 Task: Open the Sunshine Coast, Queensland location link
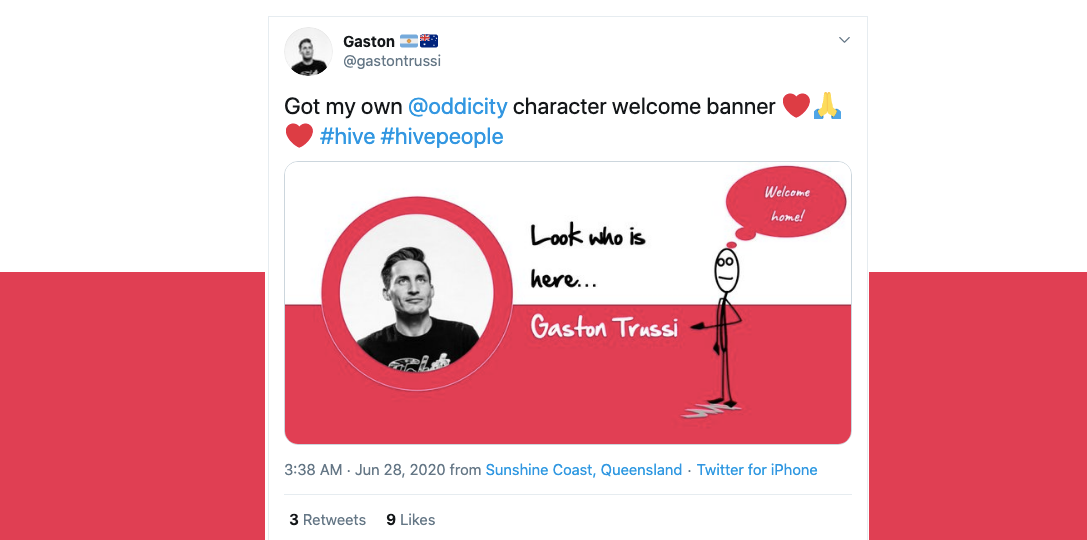pyautogui.click(x=584, y=470)
